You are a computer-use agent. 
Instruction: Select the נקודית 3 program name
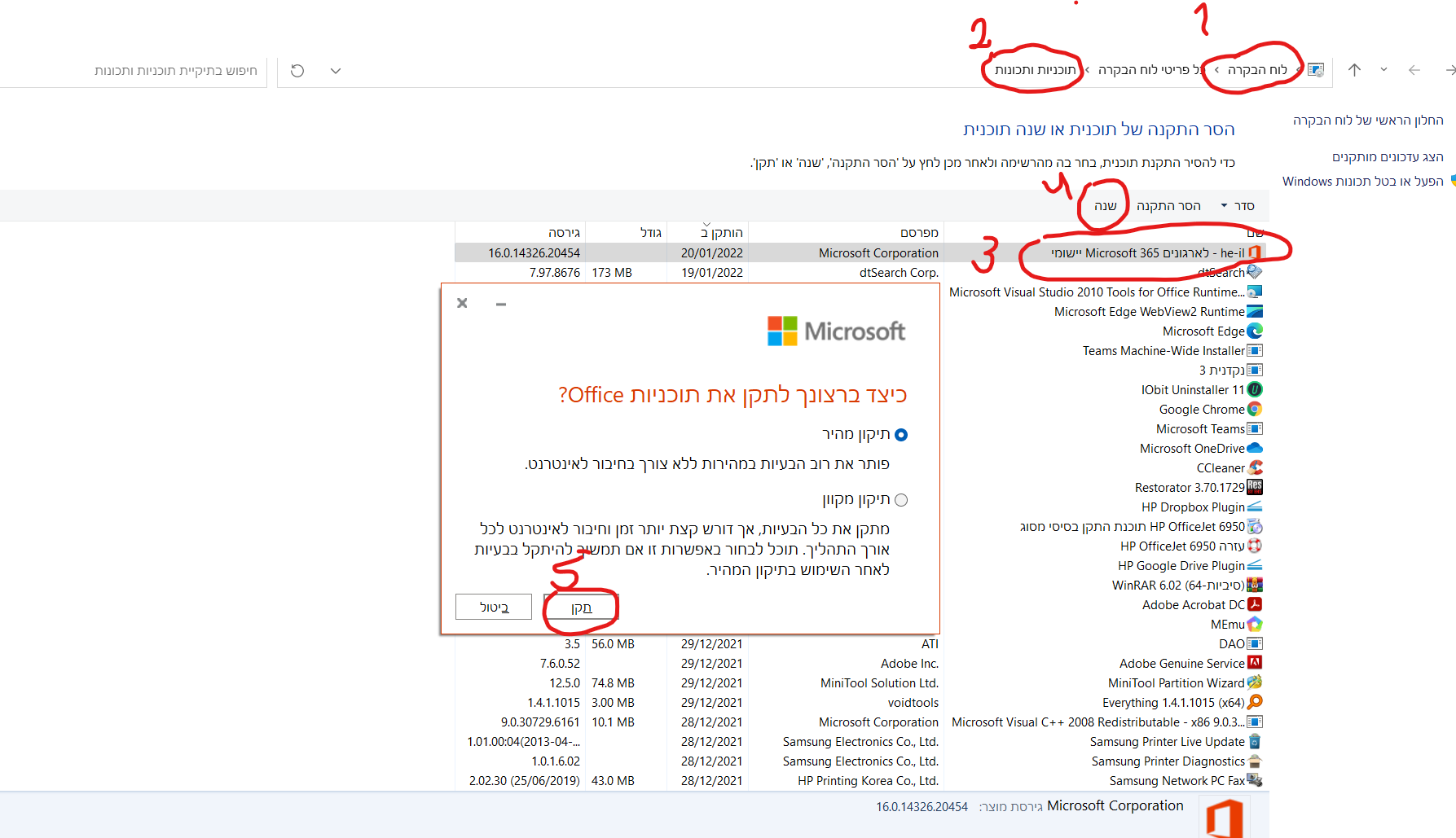coord(1222,371)
